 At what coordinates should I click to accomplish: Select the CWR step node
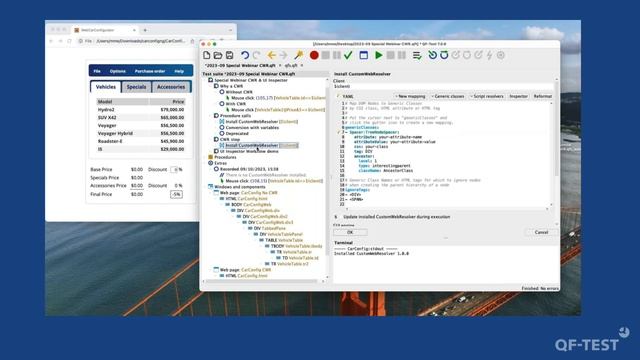coord(230,140)
